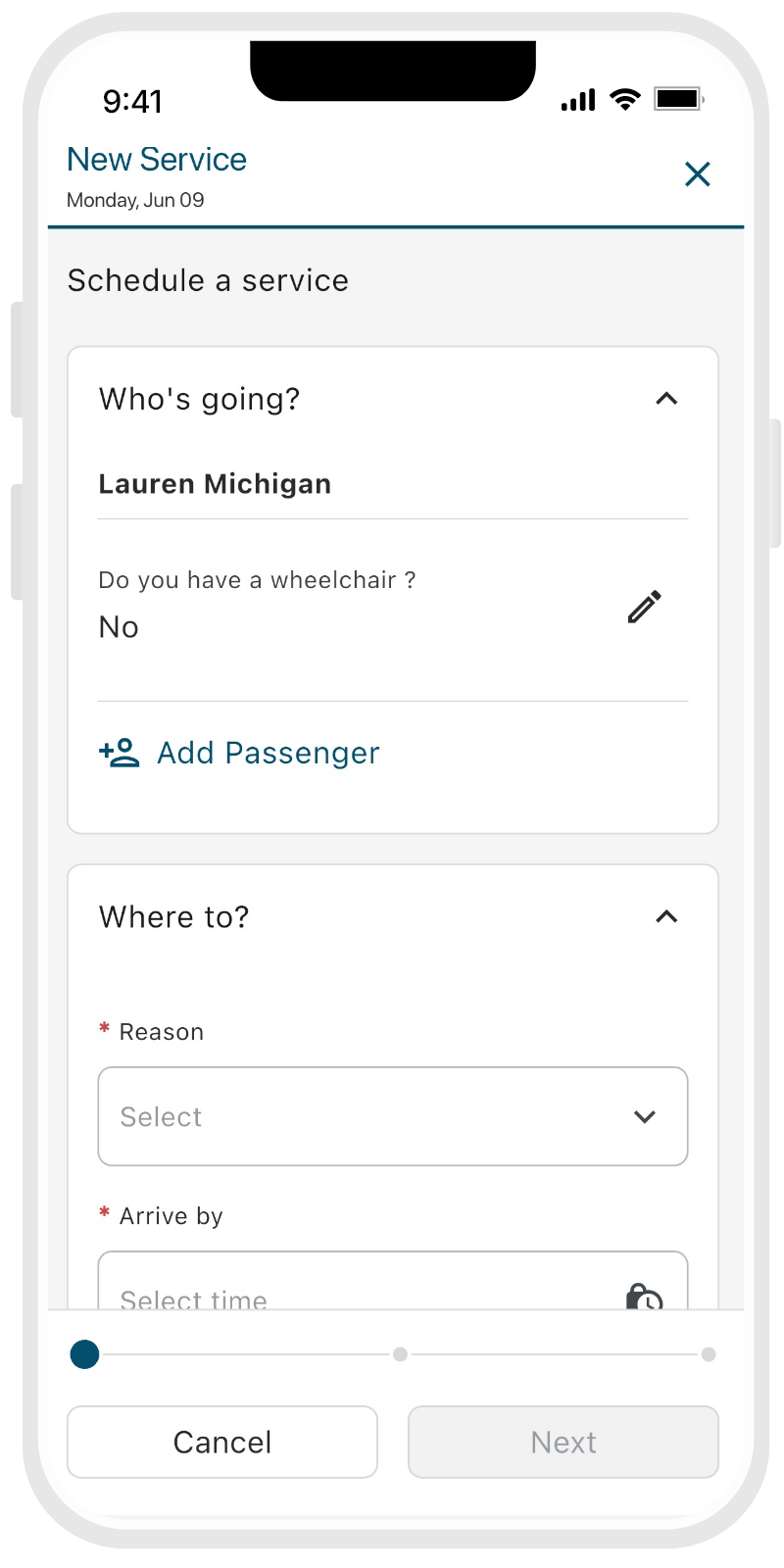Select the first progress step dot
784x1568 pixels.
85,1354
